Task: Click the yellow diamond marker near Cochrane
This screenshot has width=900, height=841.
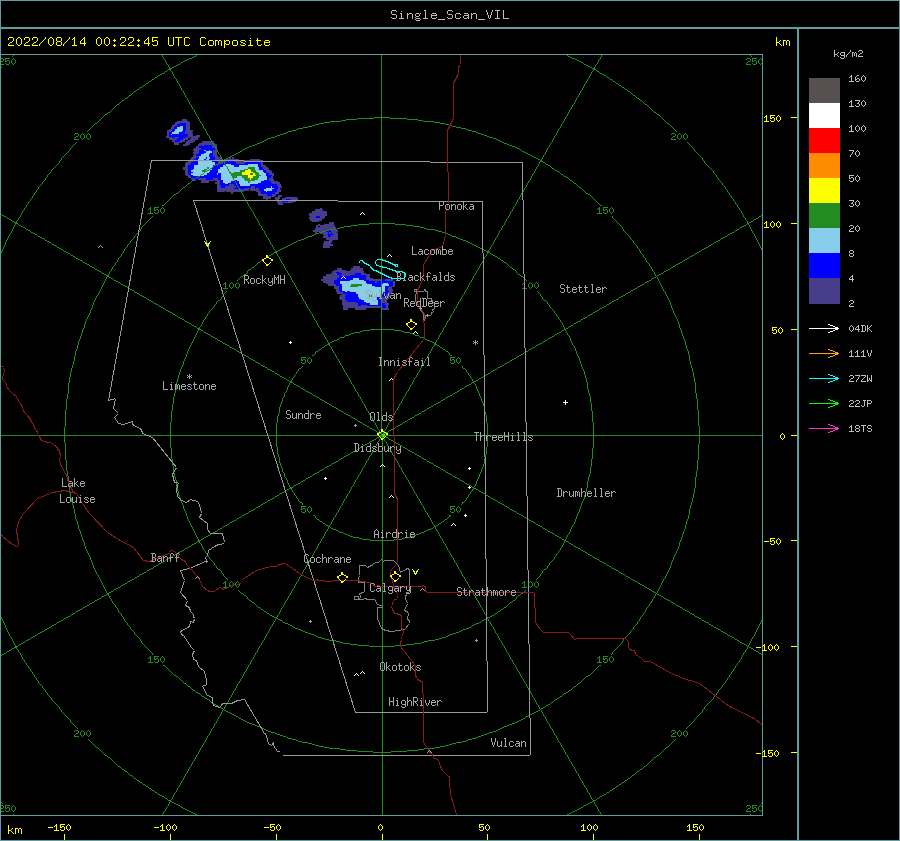Action: point(343,577)
